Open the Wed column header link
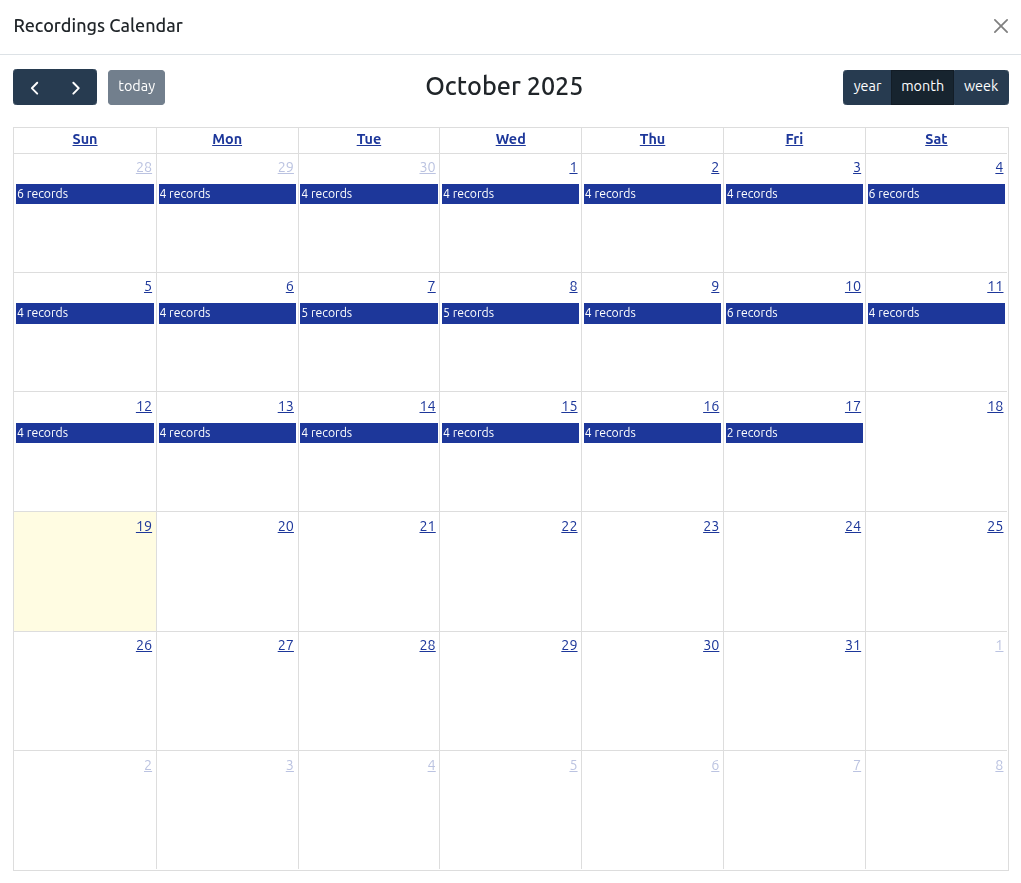 (x=511, y=140)
